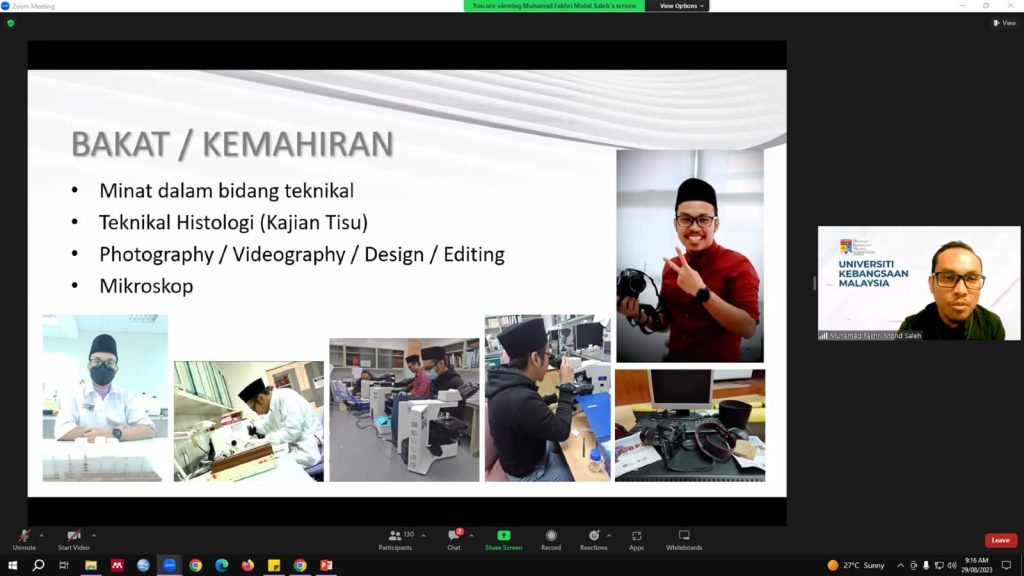The height and width of the screenshot is (576, 1024).
Task: Start video with the camera button
Action: [73, 538]
